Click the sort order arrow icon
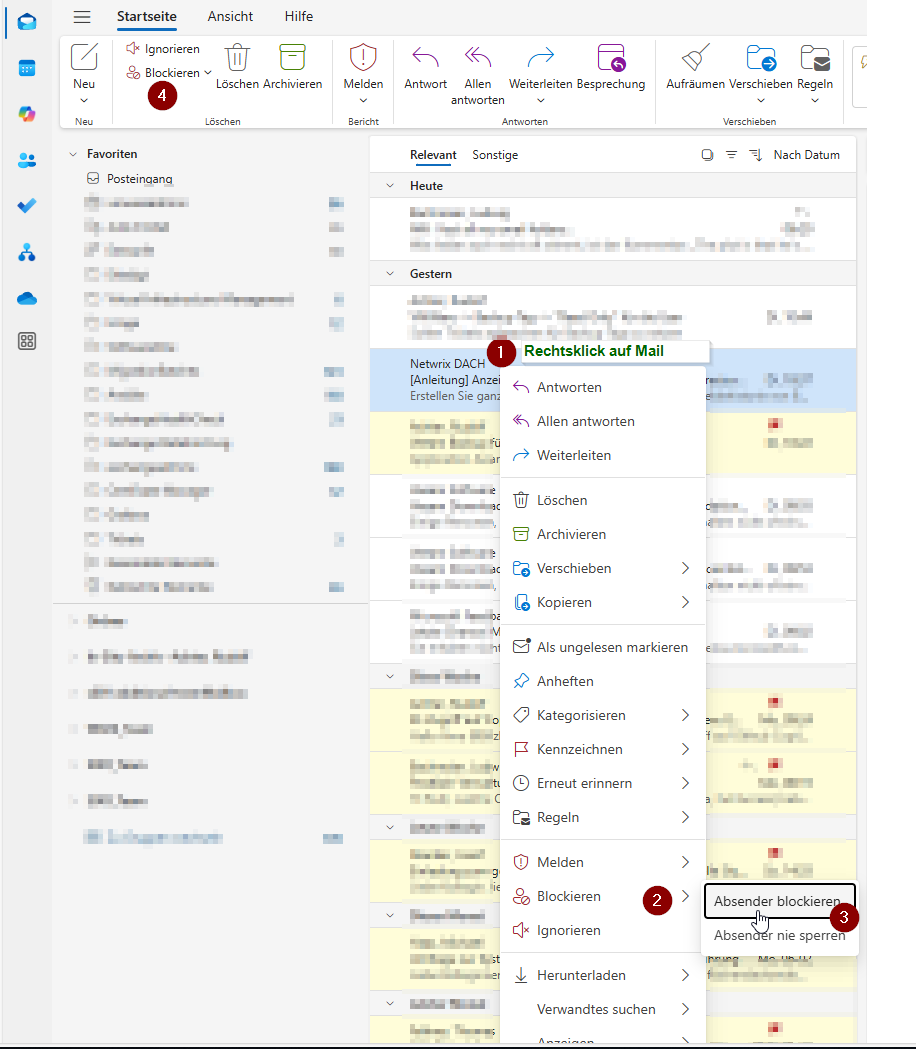 pos(755,155)
